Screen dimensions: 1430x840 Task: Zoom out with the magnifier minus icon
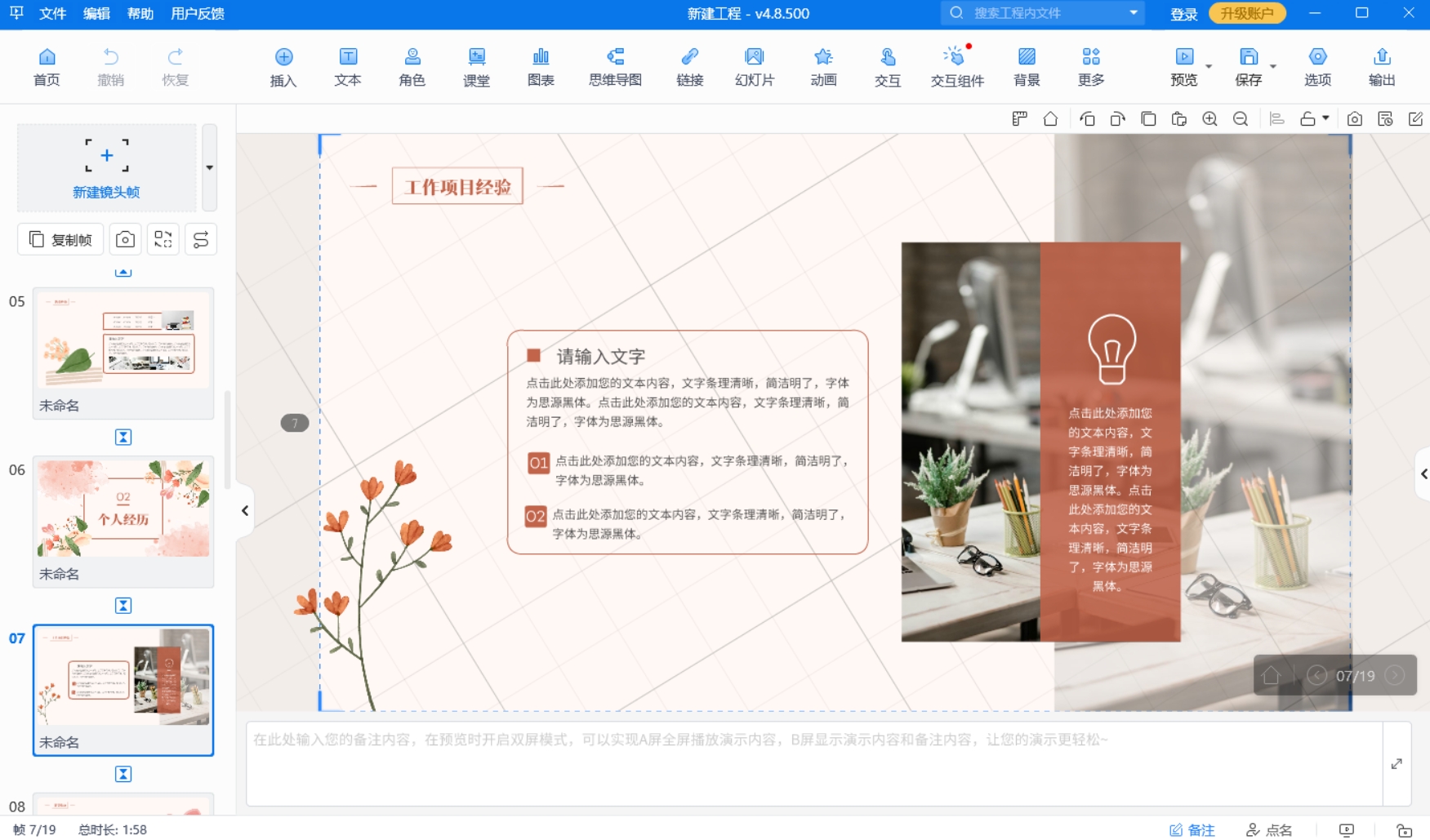[1241, 119]
